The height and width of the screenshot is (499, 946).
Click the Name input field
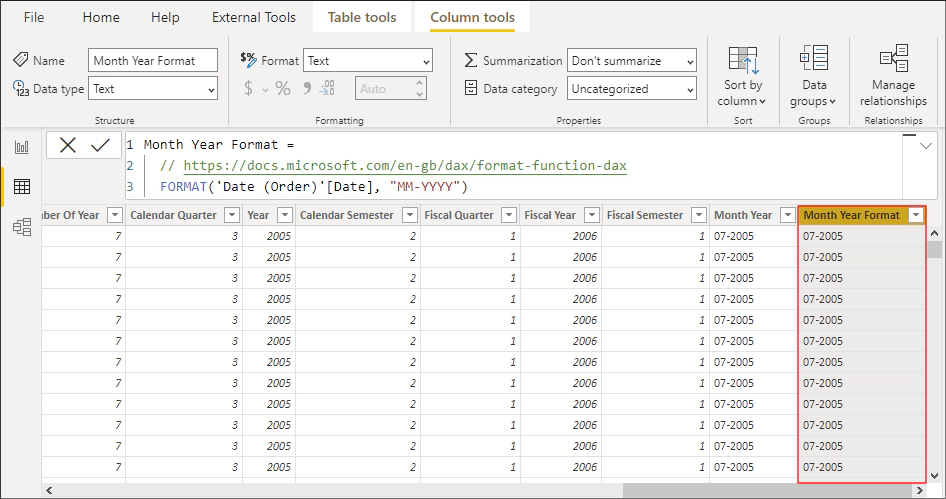(x=153, y=60)
